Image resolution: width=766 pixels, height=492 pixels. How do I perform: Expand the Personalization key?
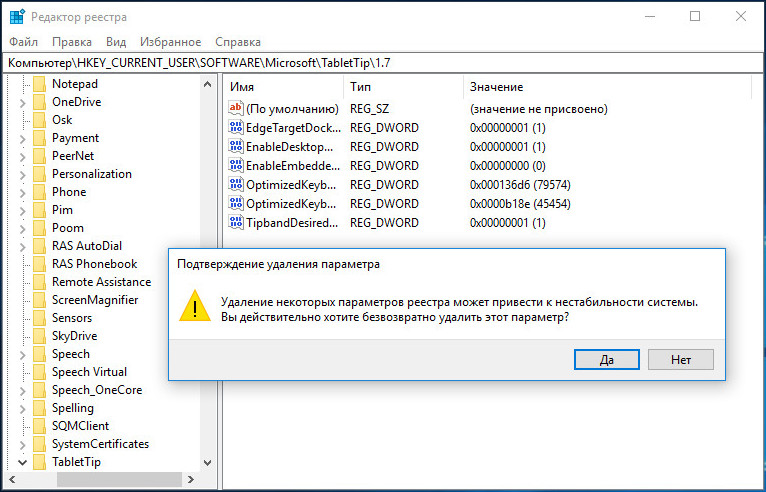(22, 174)
